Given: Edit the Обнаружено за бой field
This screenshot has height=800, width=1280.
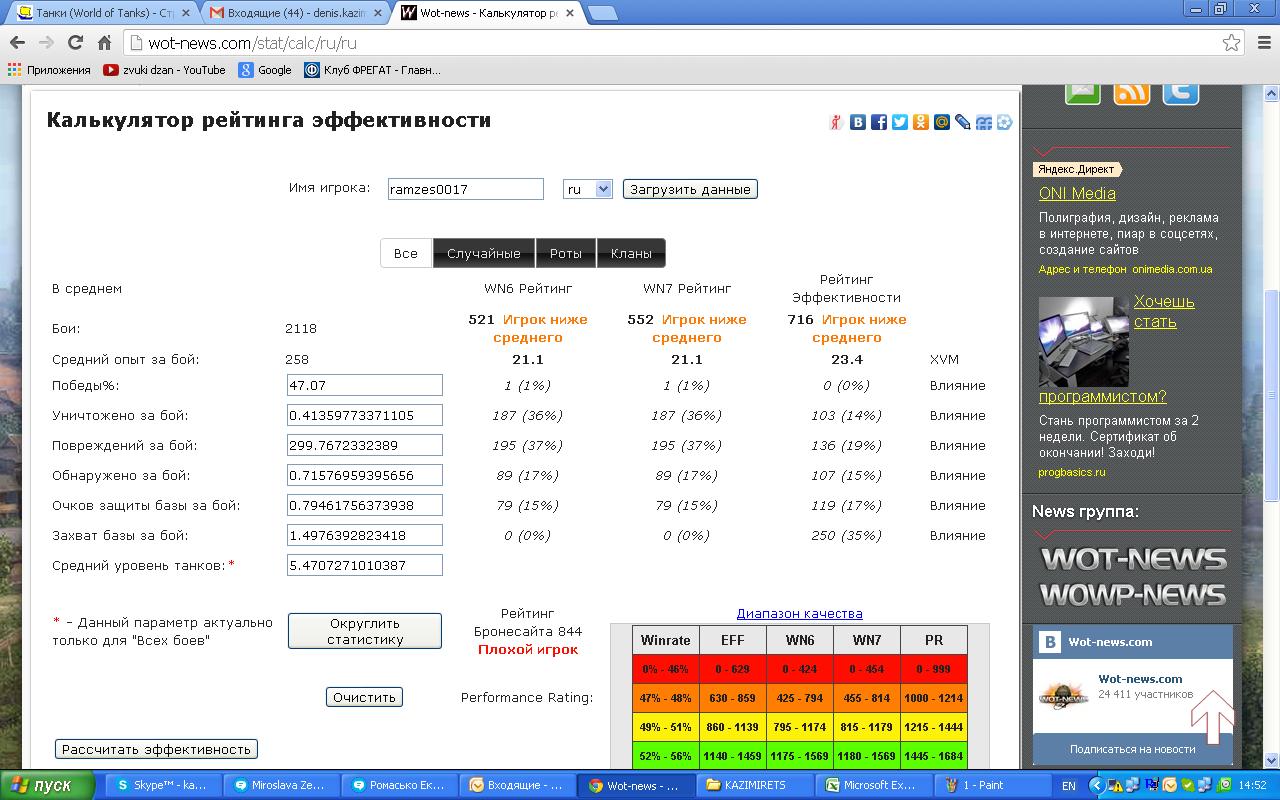Looking at the screenshot, I should point(365,475).
